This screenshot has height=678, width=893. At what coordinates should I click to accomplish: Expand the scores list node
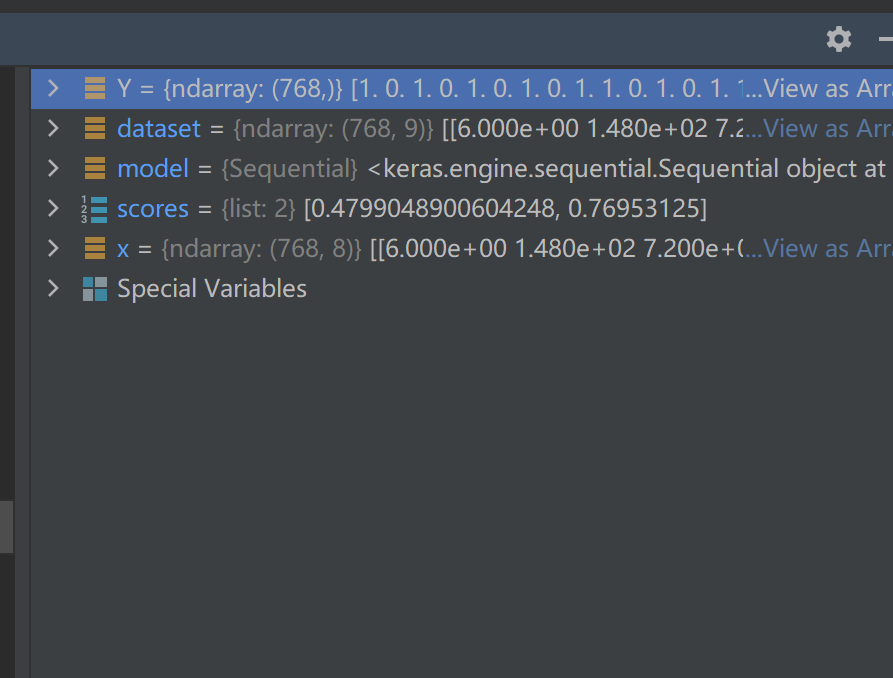54,208
